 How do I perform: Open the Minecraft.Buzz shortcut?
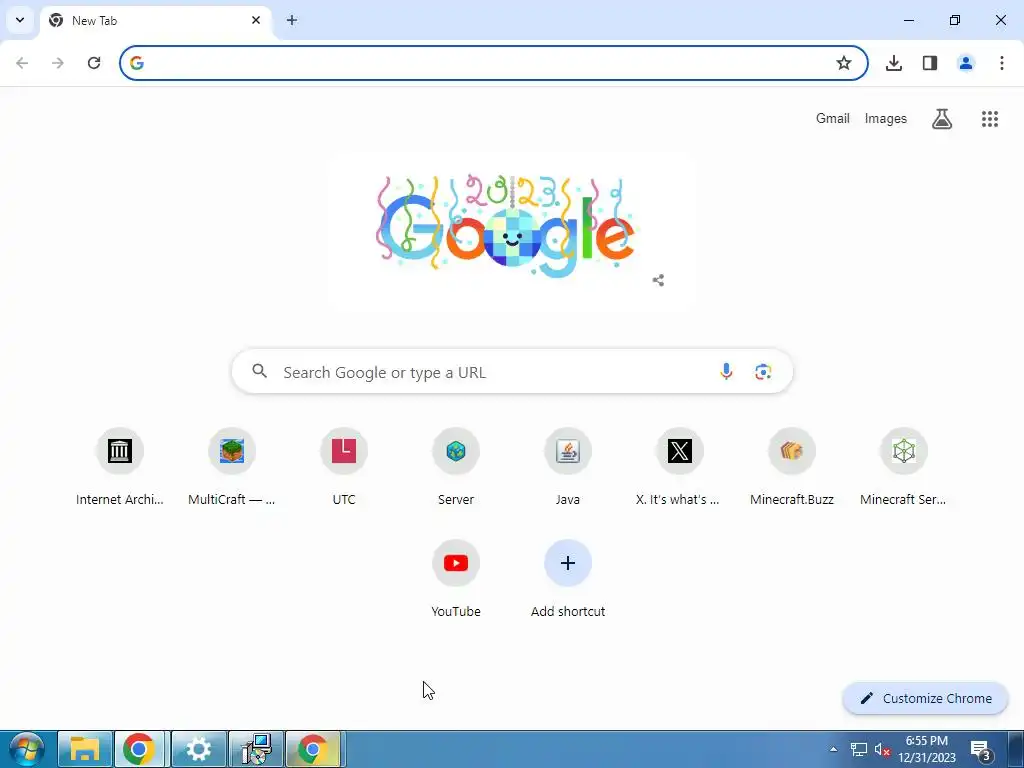(x=792, y=467)
